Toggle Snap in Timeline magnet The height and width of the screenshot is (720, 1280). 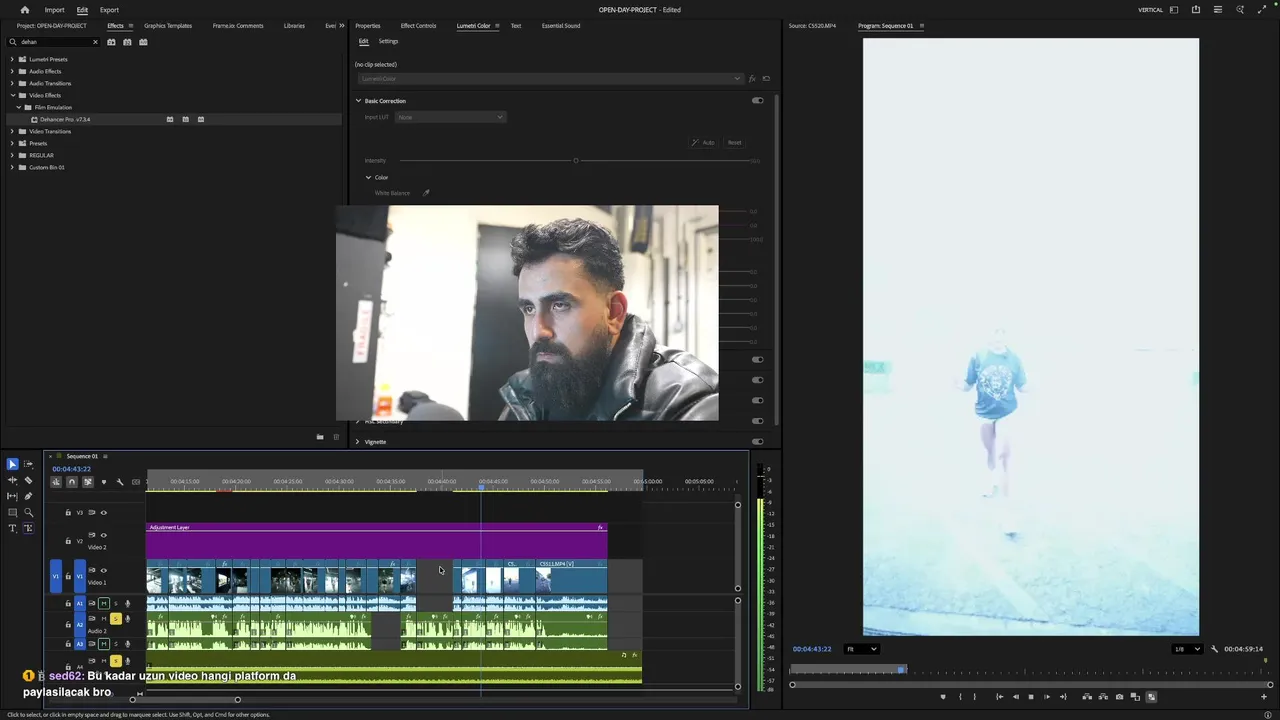[x=72, y=482]
